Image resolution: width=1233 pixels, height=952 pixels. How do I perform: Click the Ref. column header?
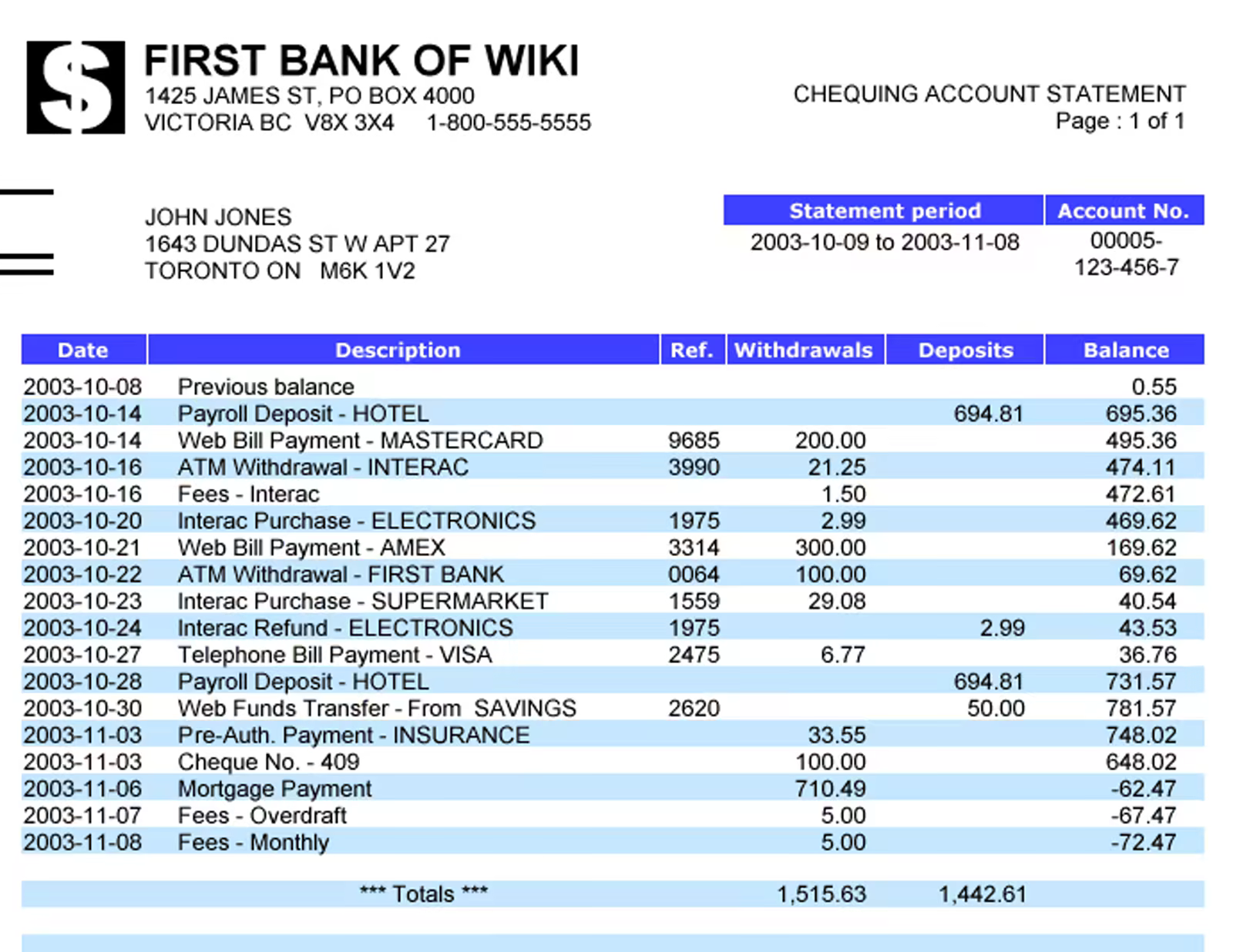691,350
